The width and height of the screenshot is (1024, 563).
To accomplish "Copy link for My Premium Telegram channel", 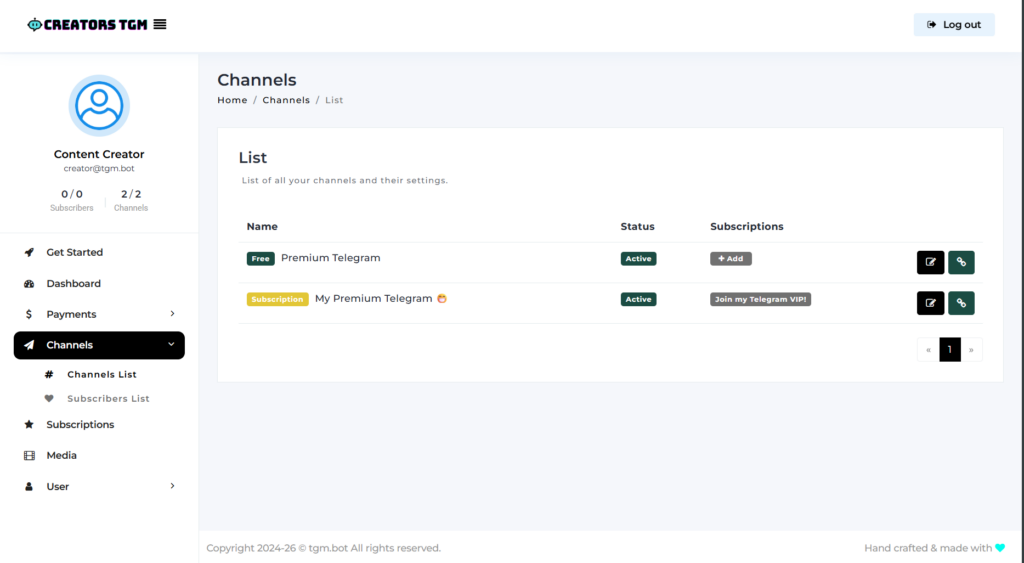I will 961,303.
